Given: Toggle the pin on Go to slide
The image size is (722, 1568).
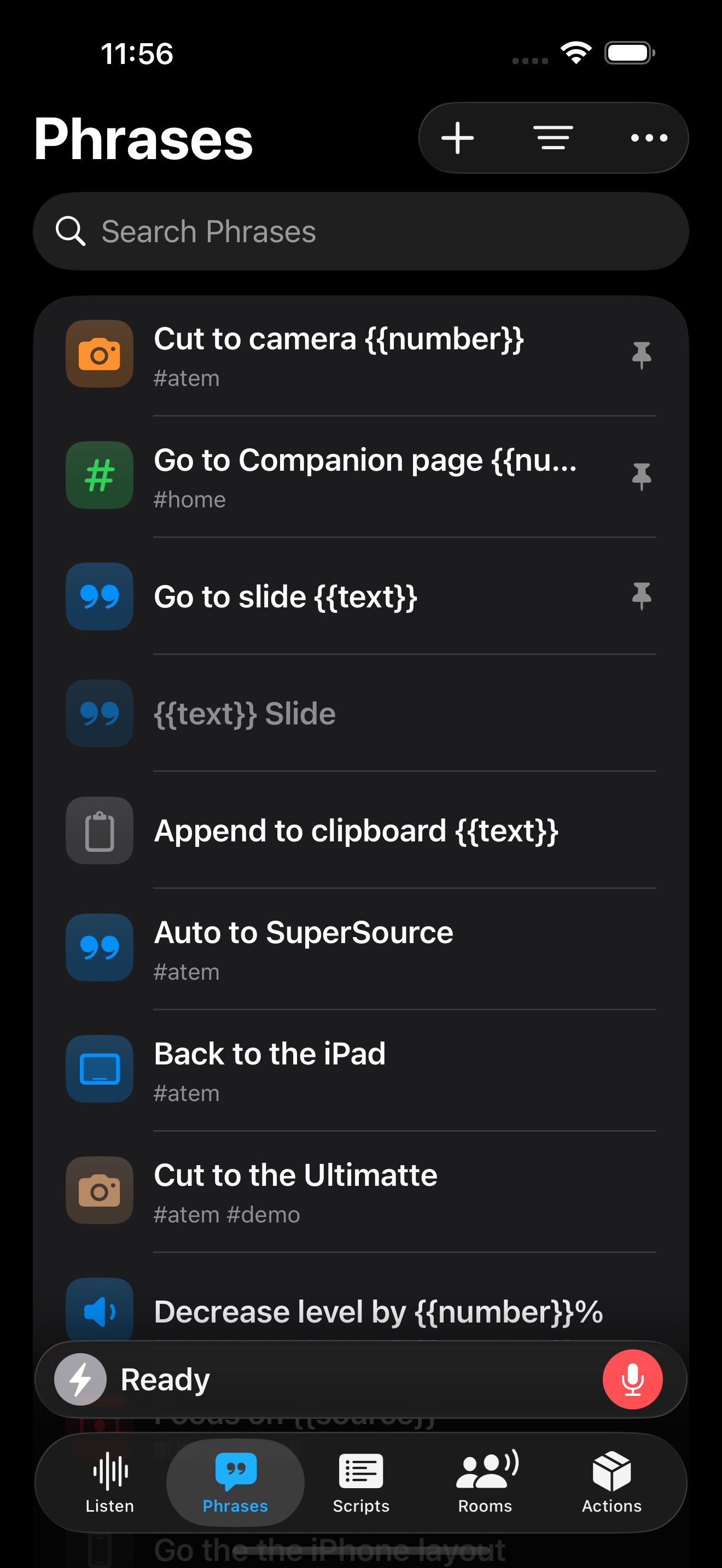Looking at the screenshot, I should [x=641, y=596].
